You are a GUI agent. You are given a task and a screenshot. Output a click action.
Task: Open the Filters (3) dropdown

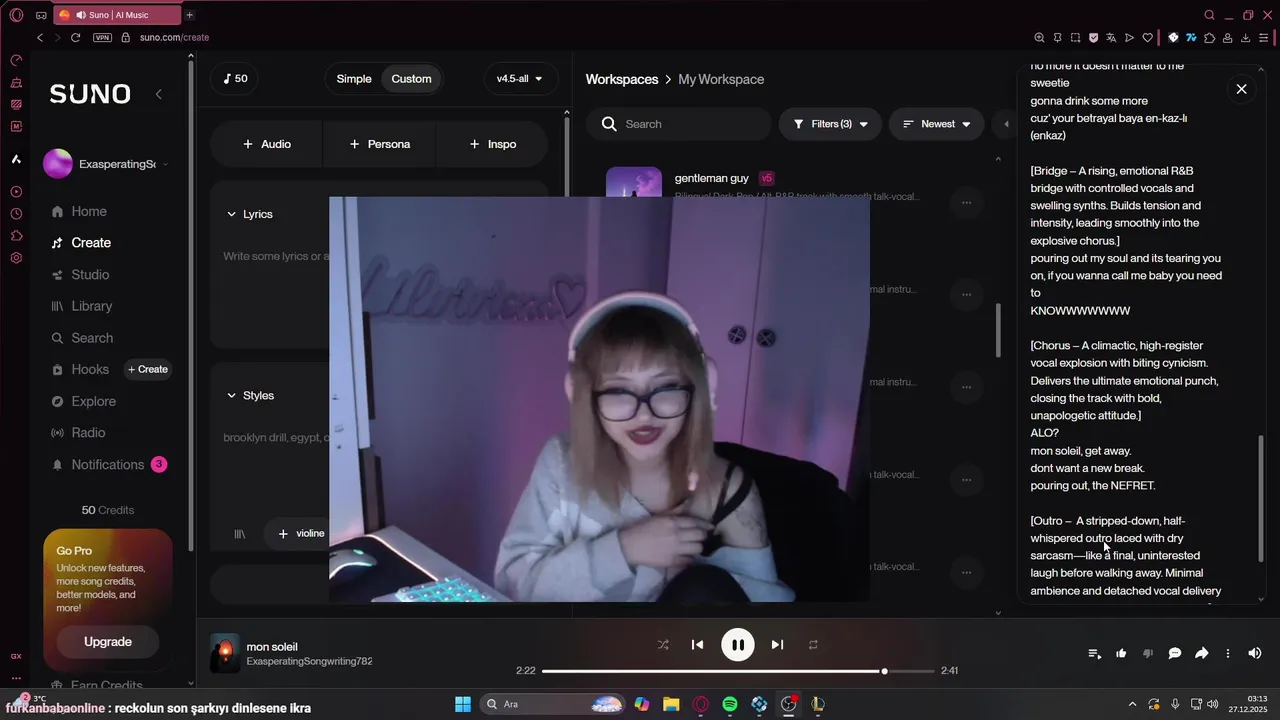pos(830,124)
